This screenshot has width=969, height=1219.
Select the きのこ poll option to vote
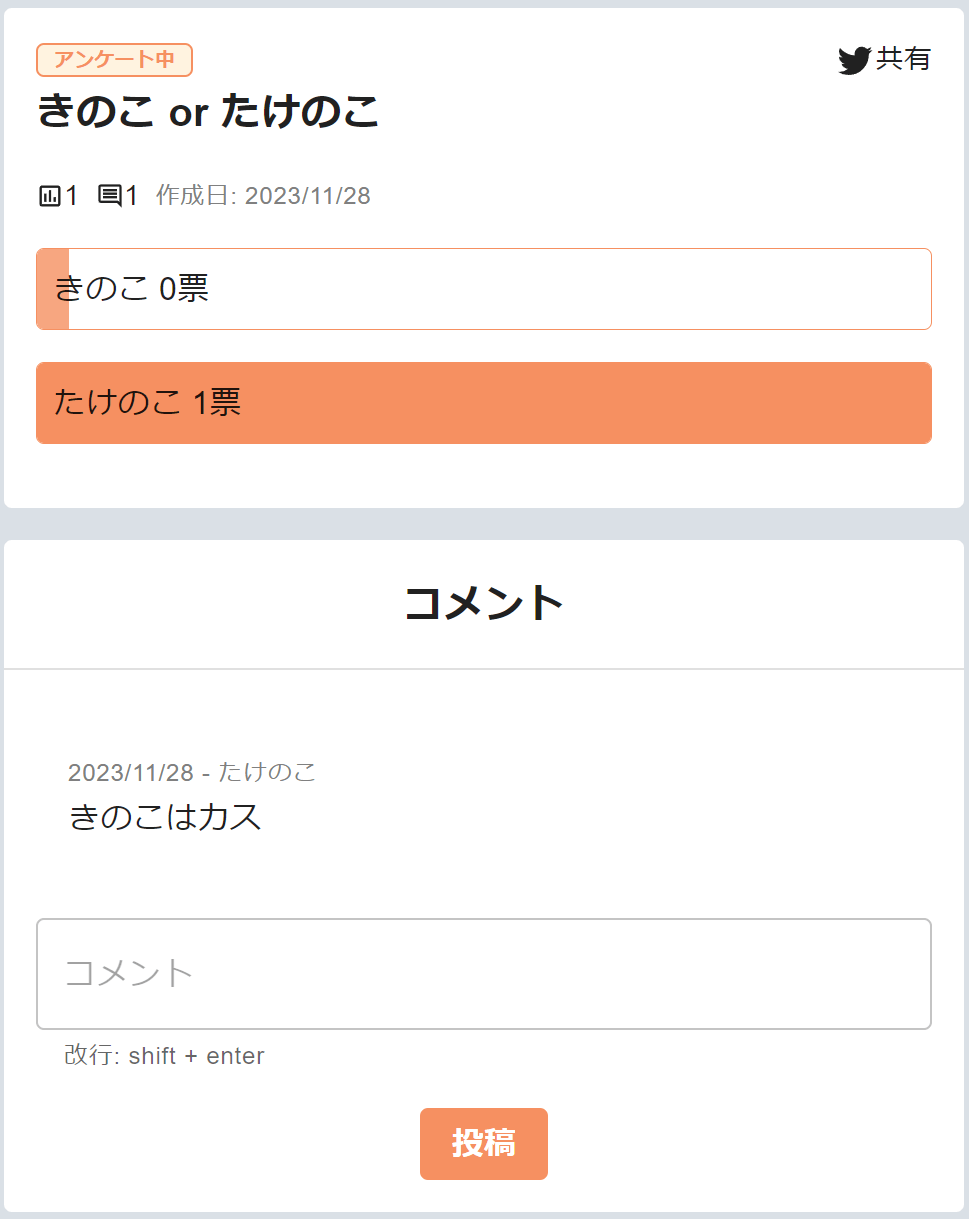(x=484, y=288)
